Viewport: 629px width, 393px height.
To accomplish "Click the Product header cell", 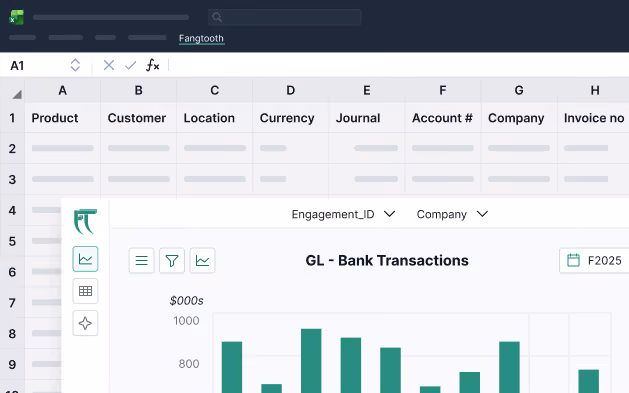I will (x=63, y=118).
